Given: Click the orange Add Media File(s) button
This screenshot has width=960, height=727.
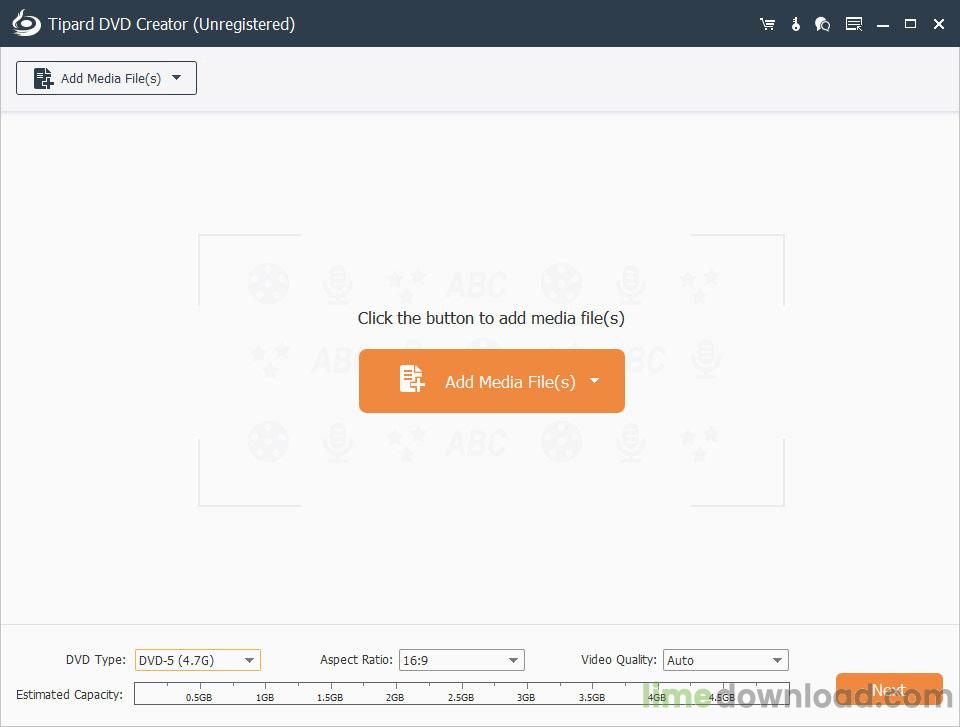Looking at the screenshot, I should (492, 381).
